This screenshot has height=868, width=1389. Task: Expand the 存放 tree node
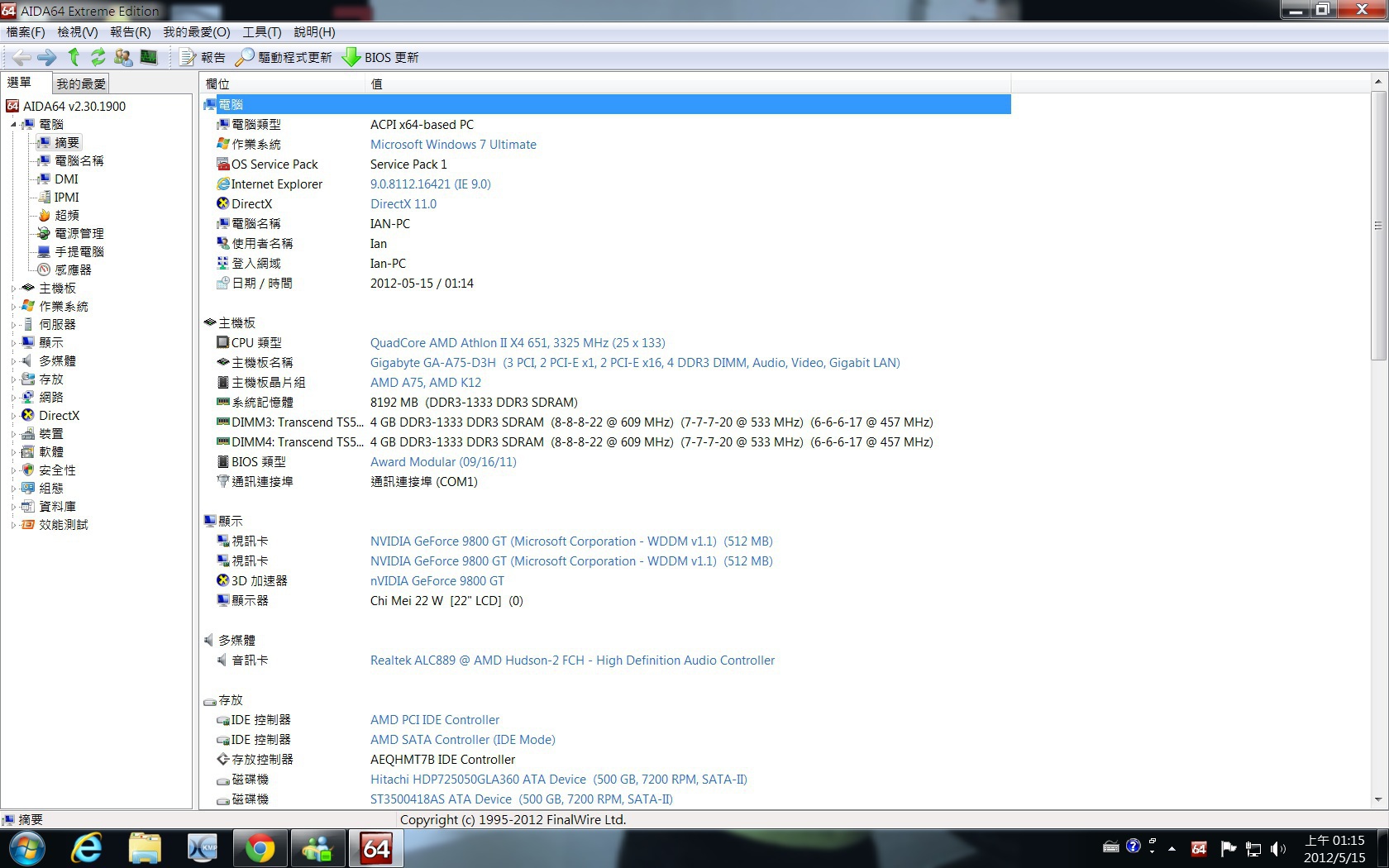(x=13, y=379)
